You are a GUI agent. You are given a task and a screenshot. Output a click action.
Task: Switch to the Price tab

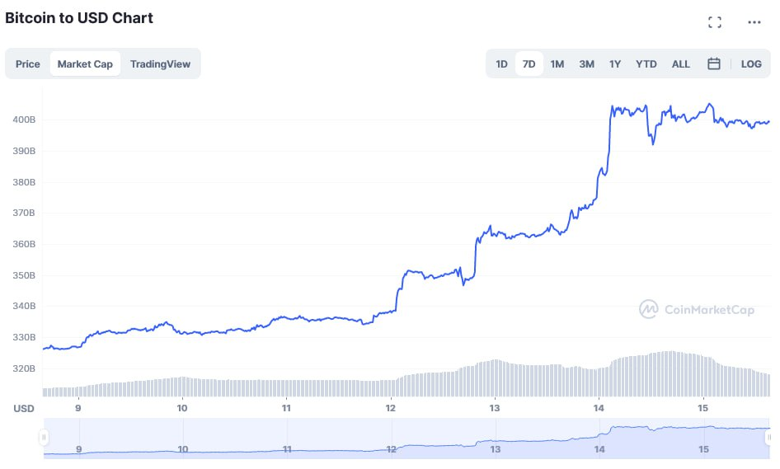28,64
